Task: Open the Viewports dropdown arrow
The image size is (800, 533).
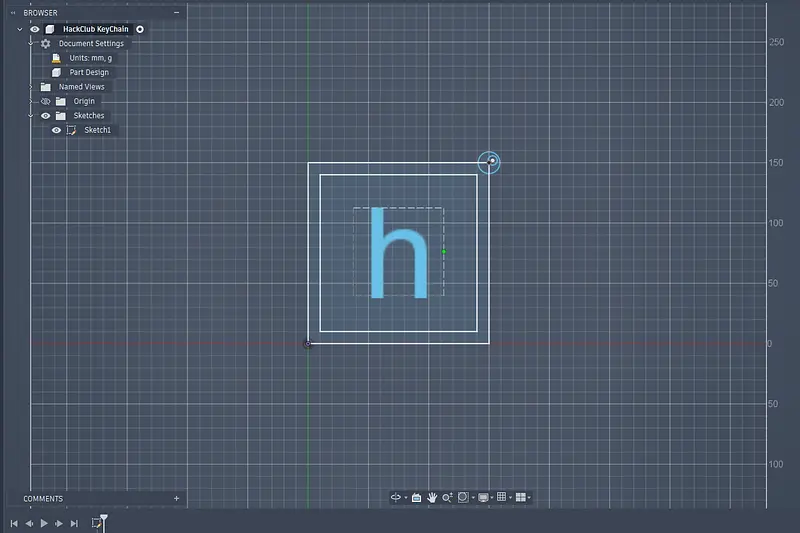Action: 530,498
